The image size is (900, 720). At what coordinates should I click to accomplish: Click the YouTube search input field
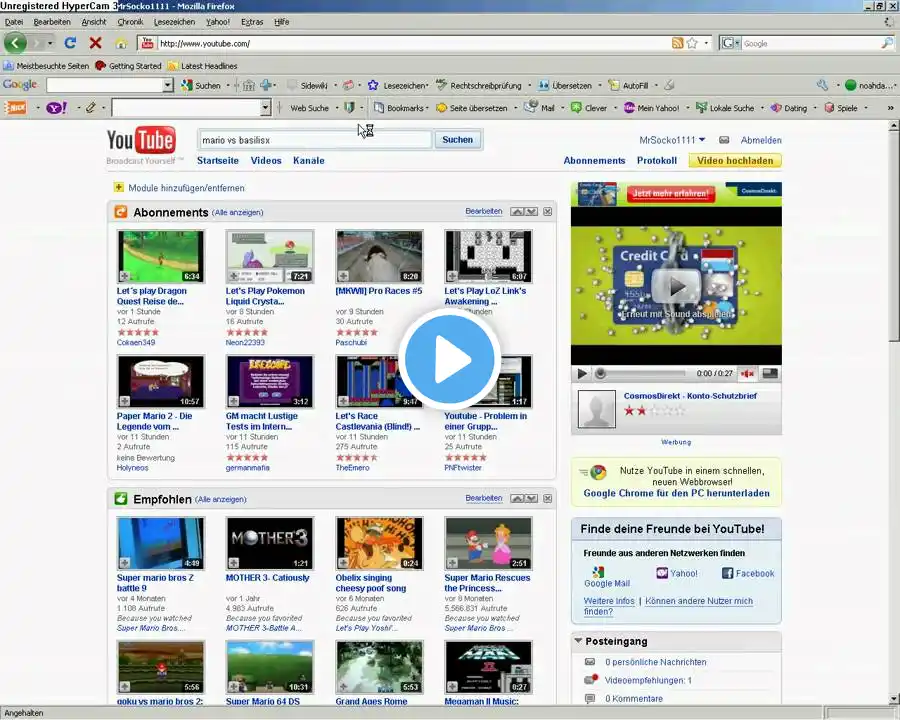315,140
